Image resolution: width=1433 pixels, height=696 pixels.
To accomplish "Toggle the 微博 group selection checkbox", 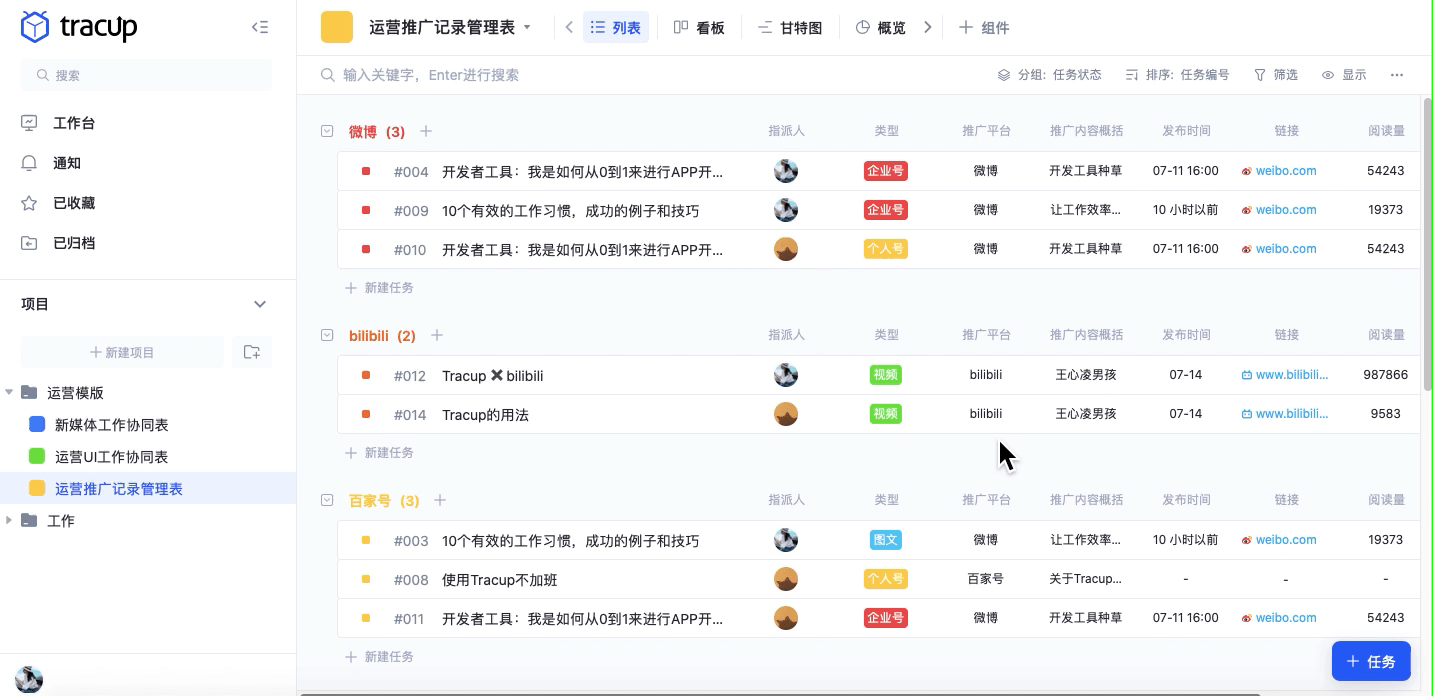I will 327,131.
